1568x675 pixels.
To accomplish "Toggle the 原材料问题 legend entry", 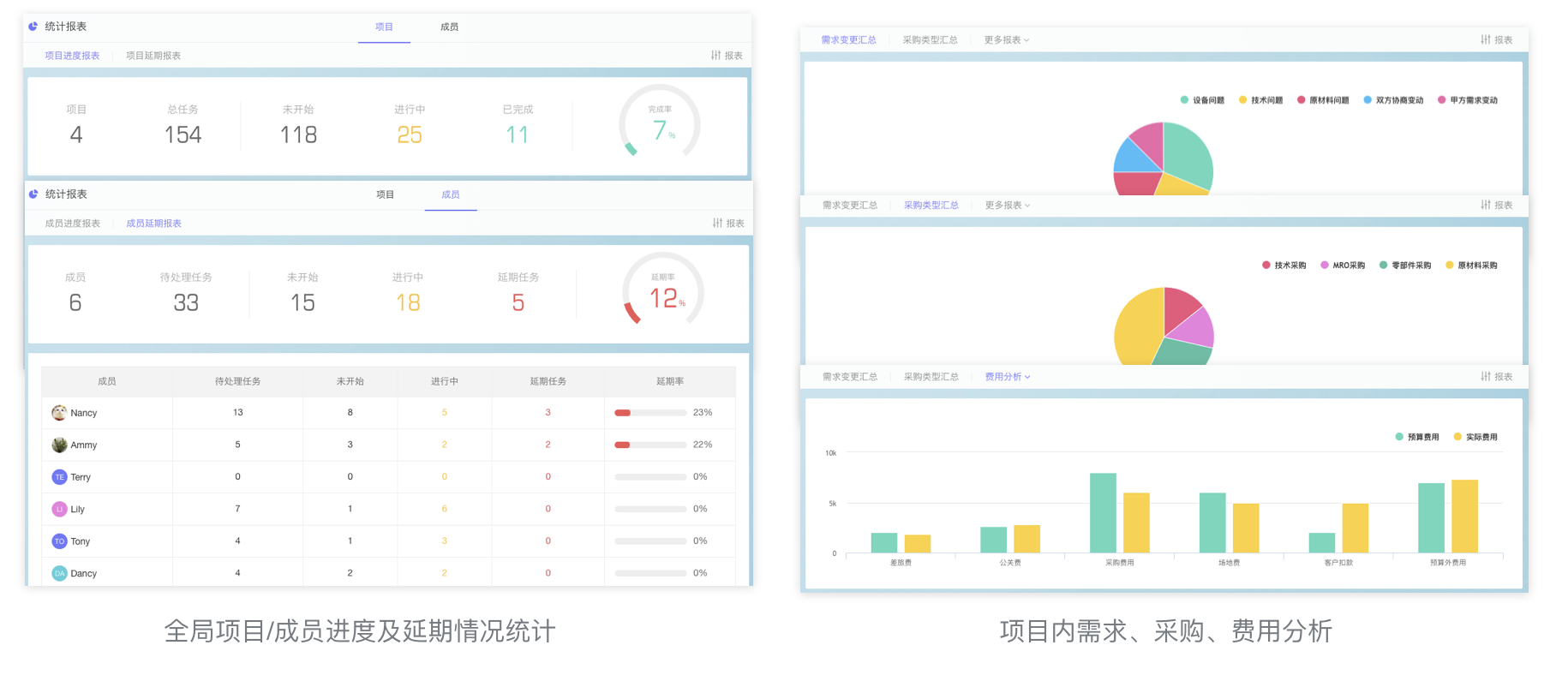I will click(1323, 100).
